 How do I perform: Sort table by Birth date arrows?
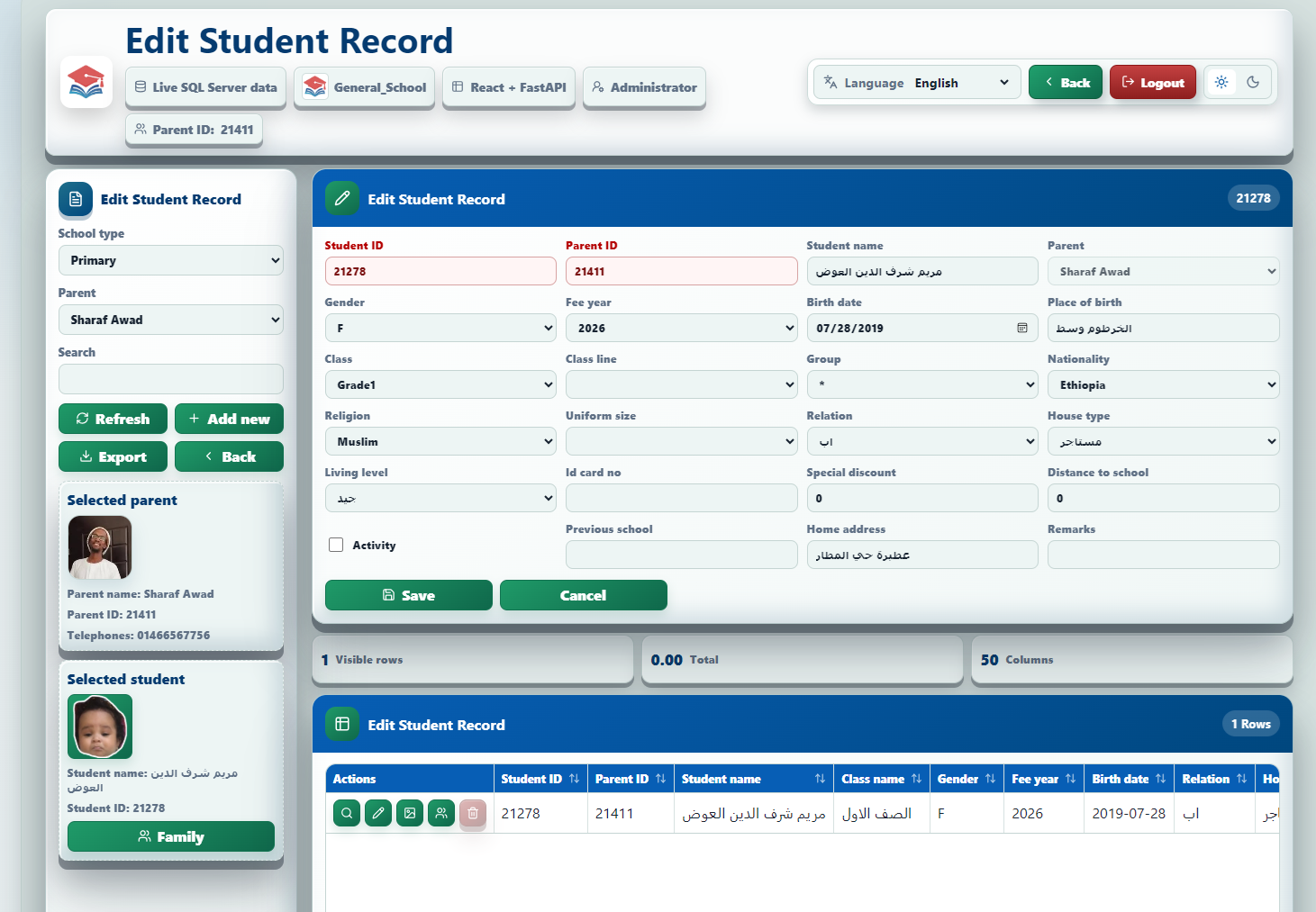pos(1160,779)
